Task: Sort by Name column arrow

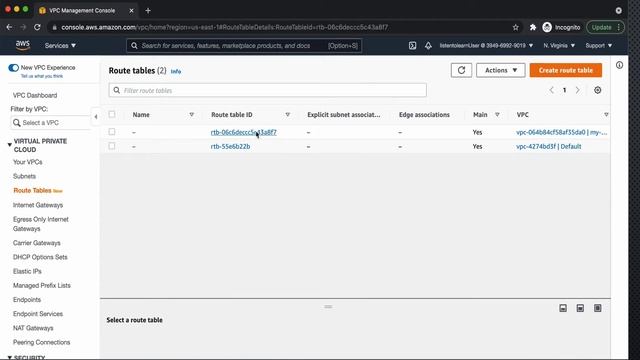Action: [x=191, y=115]
